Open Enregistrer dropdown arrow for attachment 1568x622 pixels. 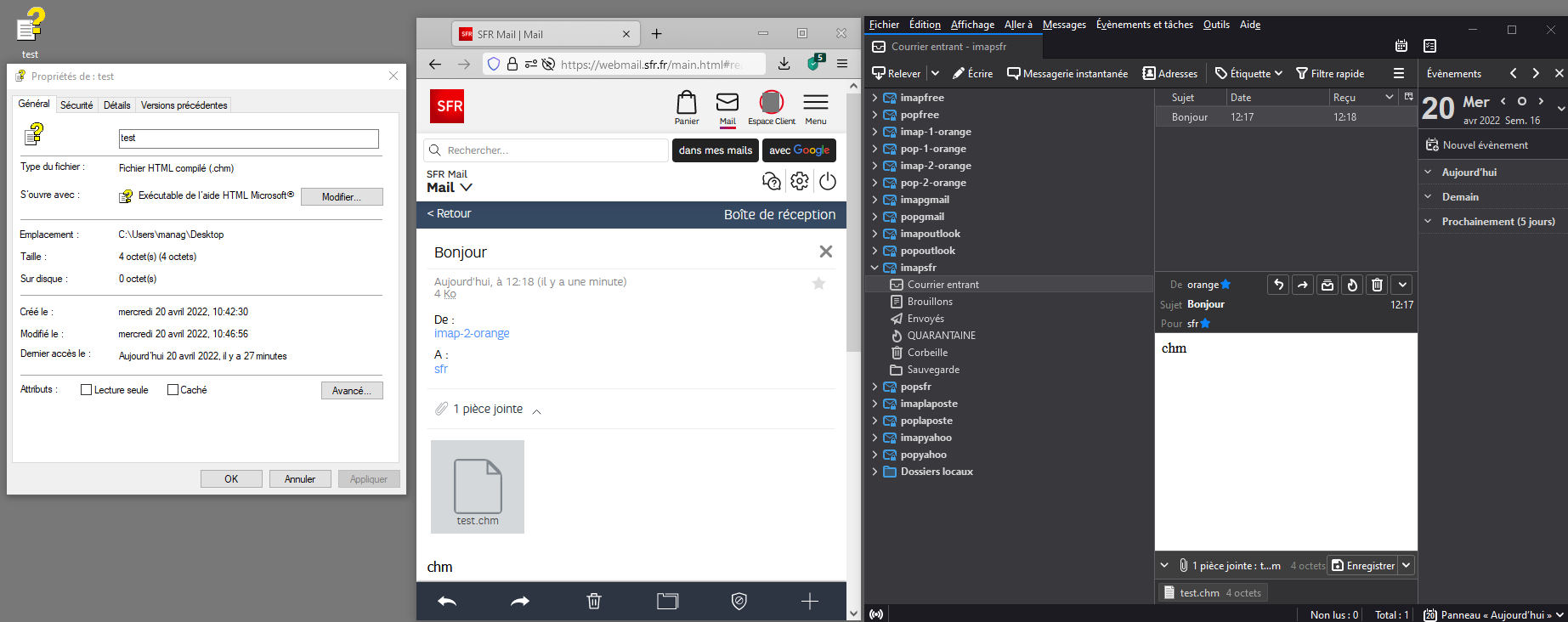[x=1407, y=565]
